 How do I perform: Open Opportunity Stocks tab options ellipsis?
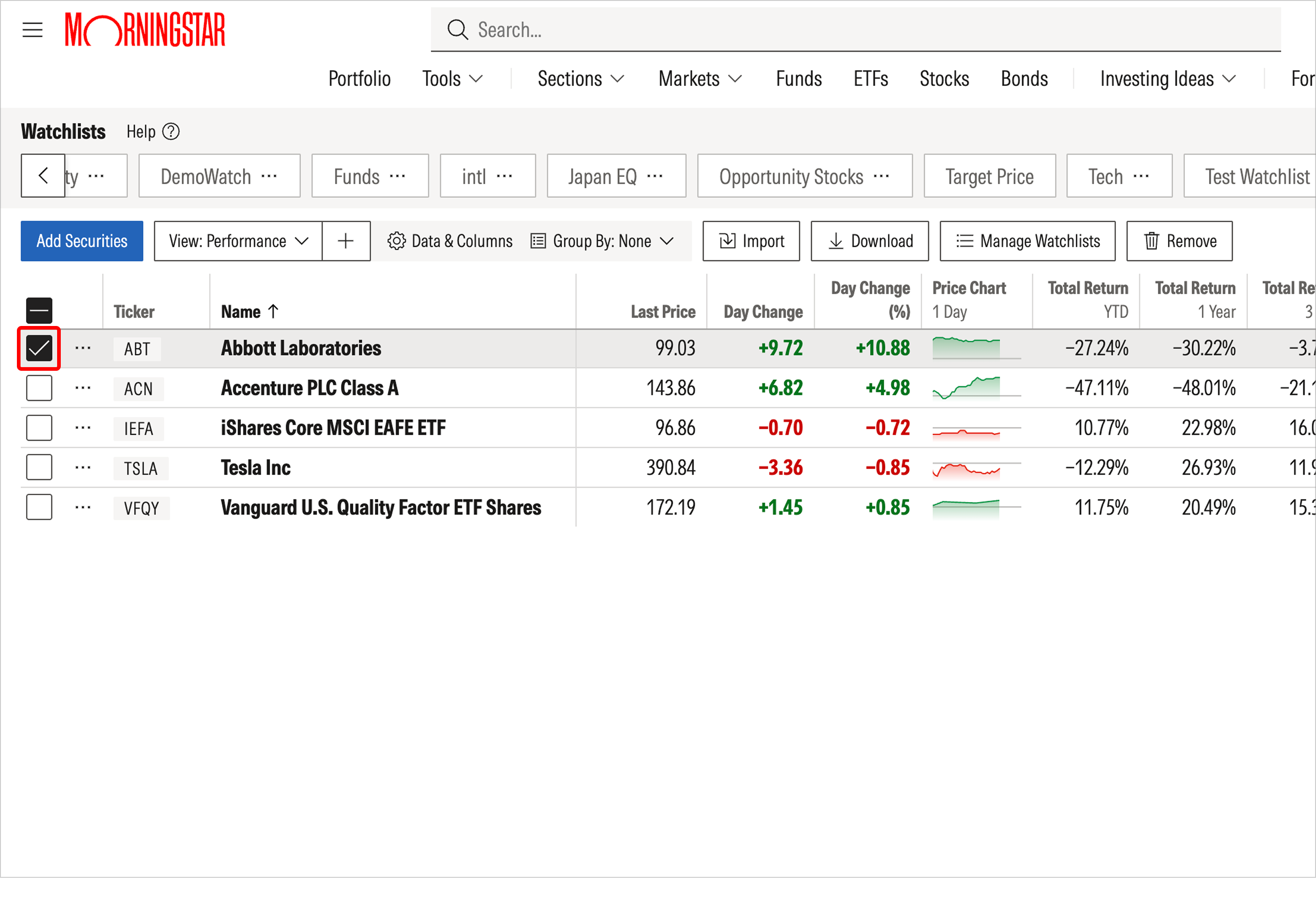click(881, 176)
